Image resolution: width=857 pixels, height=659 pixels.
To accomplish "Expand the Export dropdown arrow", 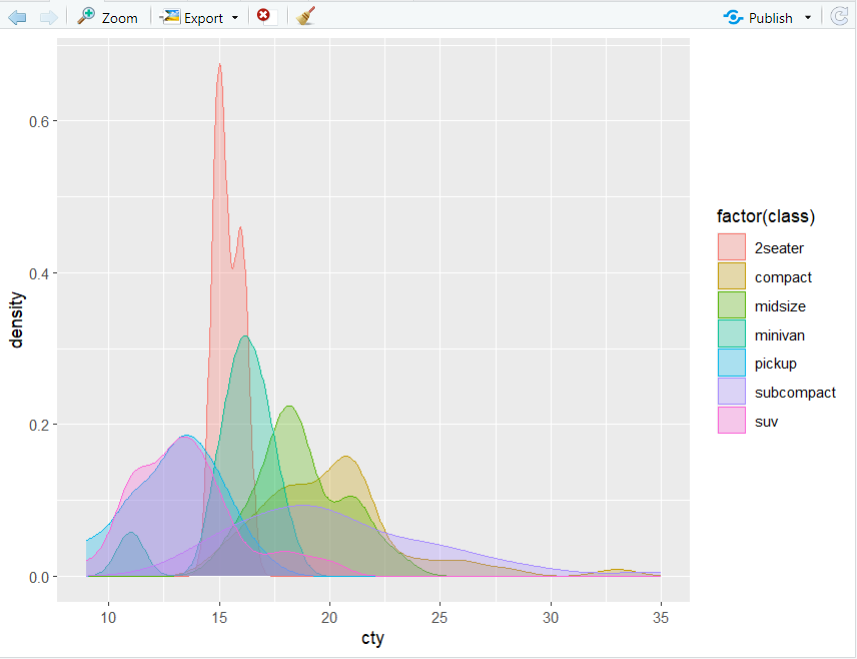I will click(235, 18).
